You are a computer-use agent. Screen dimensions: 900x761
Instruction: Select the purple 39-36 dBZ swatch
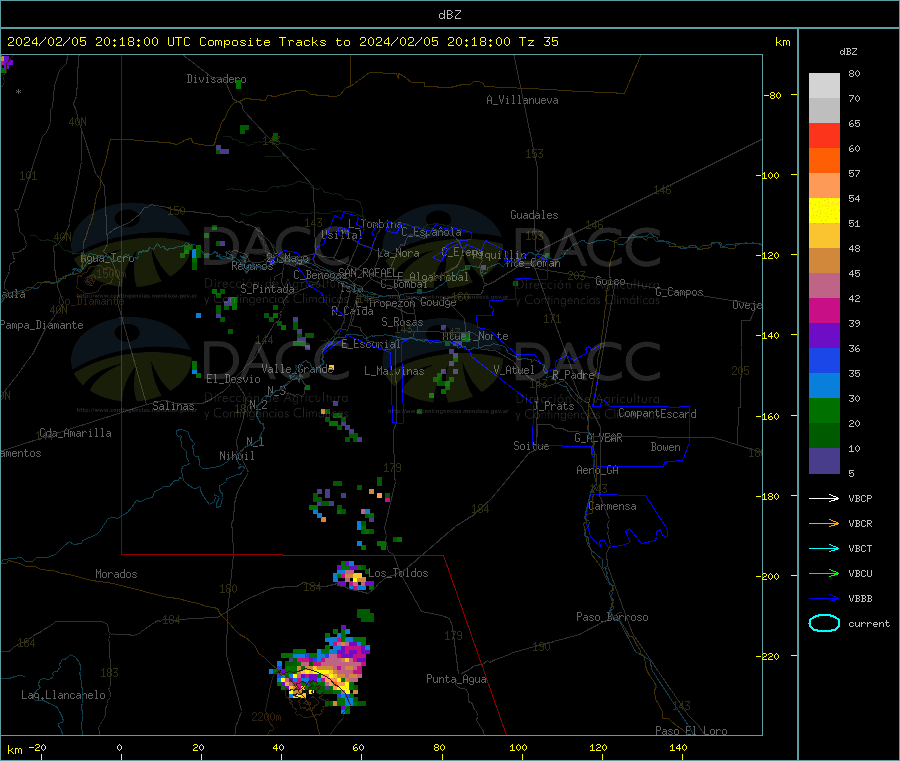tap(824, 335)
